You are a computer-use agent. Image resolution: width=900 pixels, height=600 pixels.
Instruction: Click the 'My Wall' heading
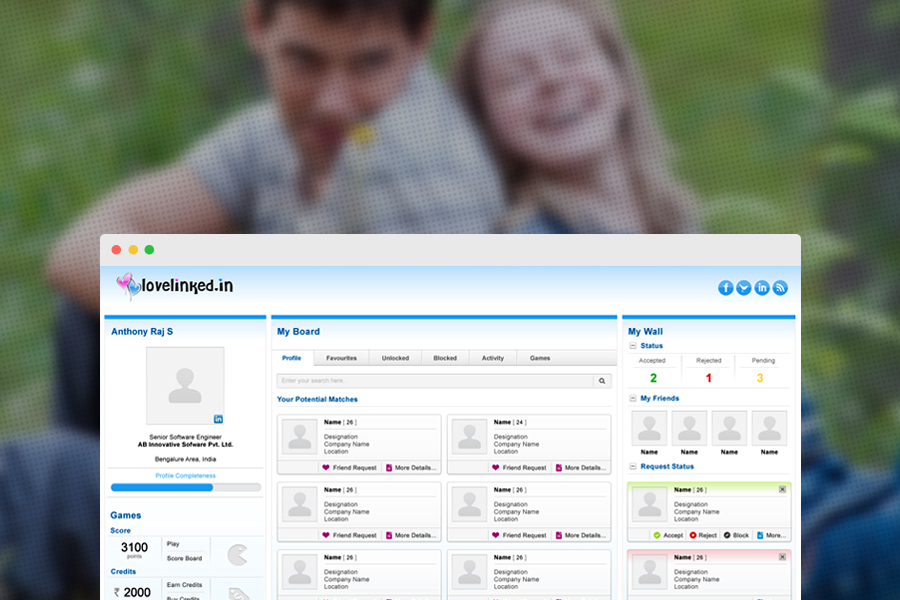(x=645, y=331)
